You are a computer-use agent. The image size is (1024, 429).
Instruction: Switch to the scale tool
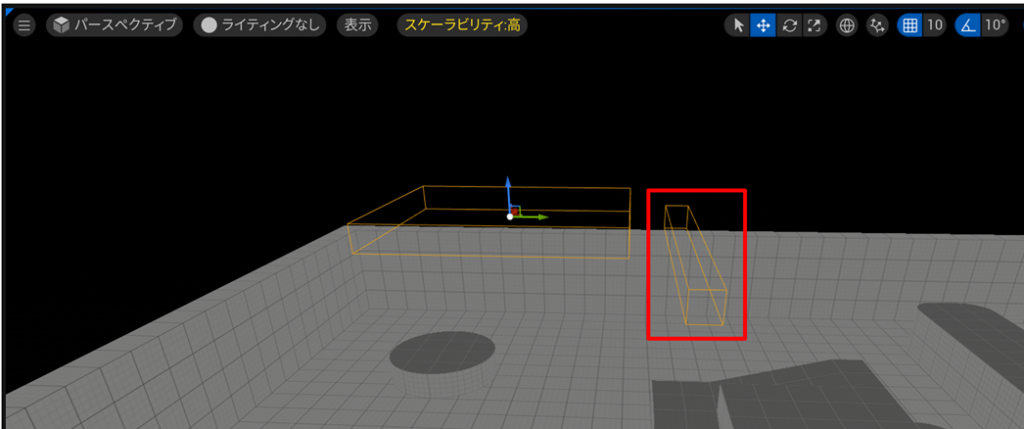814,25
